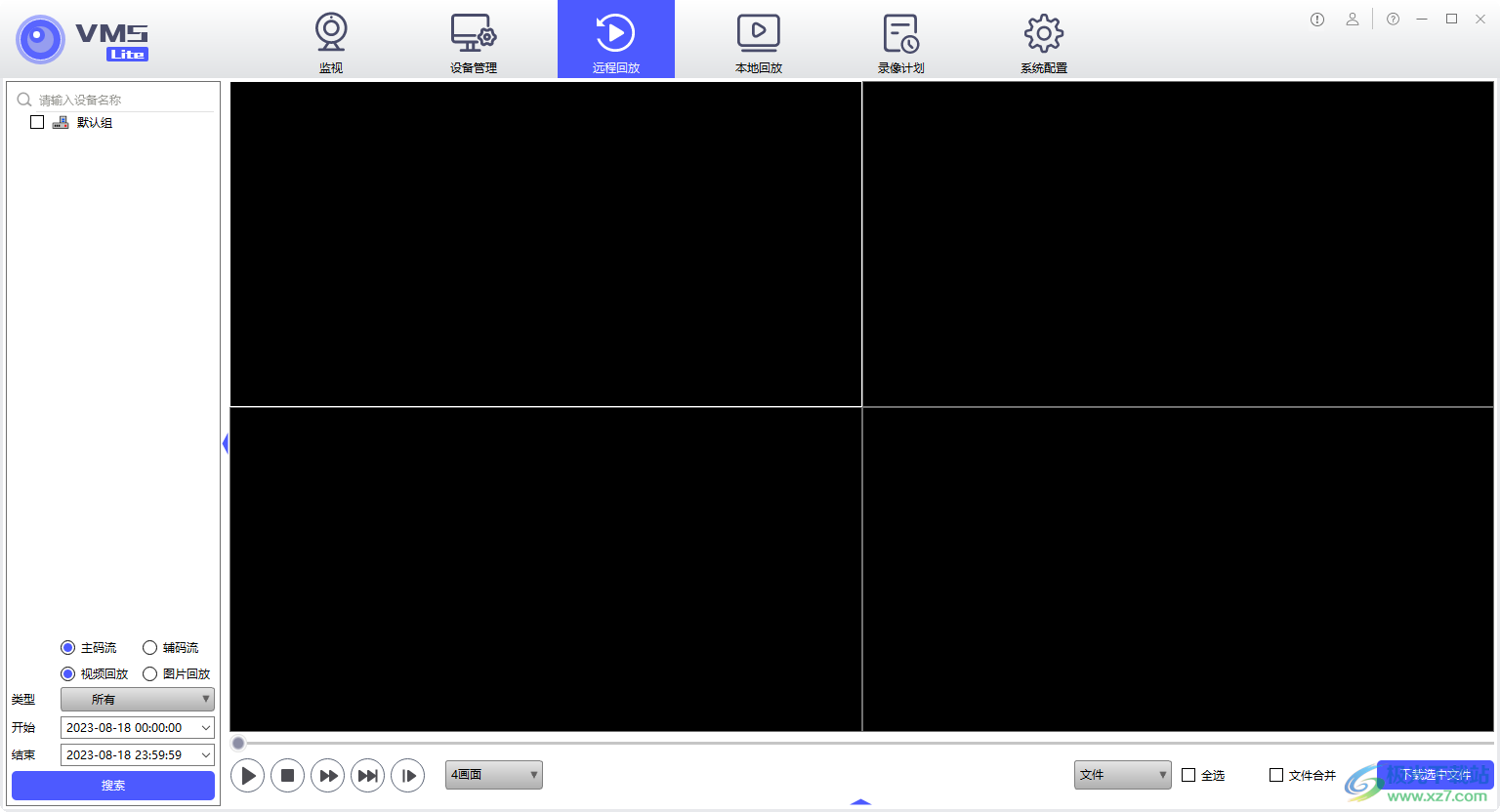
Task: Click the playback progress slider handle
Action: [238, 744]
